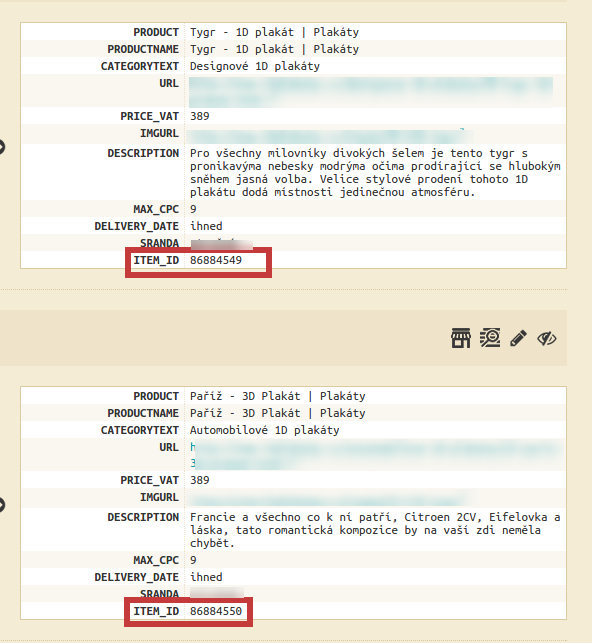Click the Tygr product DESCRIPTION text
The height and width of the screenshot is (643, 592).
point(375,173)
